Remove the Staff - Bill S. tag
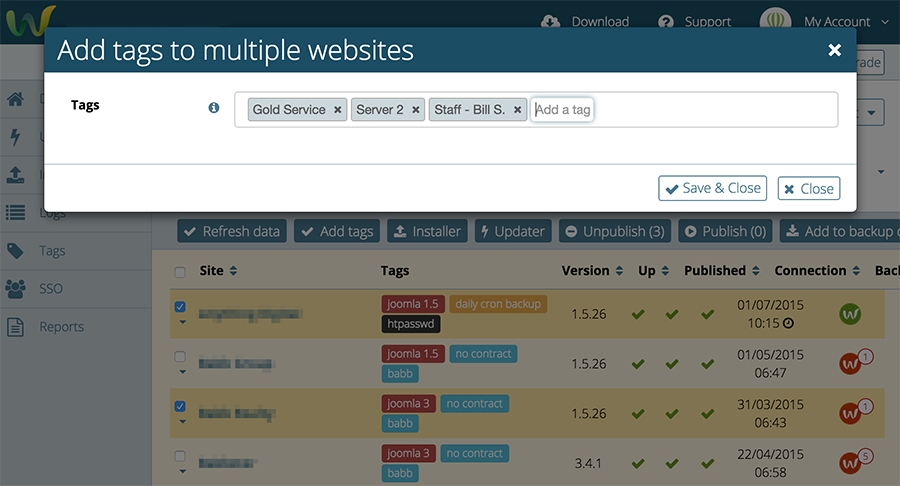 pyautogui.click(x=517, y=110)
